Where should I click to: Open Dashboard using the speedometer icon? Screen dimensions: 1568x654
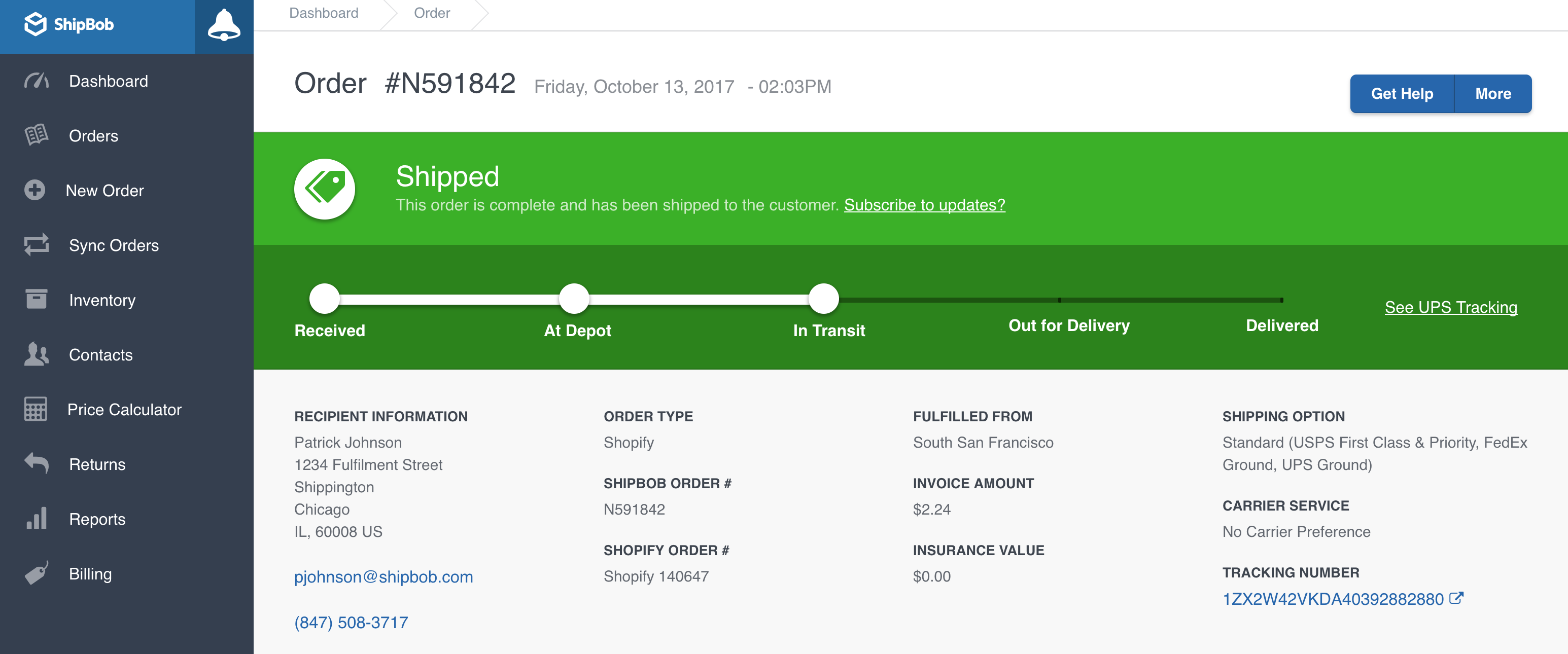point(36,80)
